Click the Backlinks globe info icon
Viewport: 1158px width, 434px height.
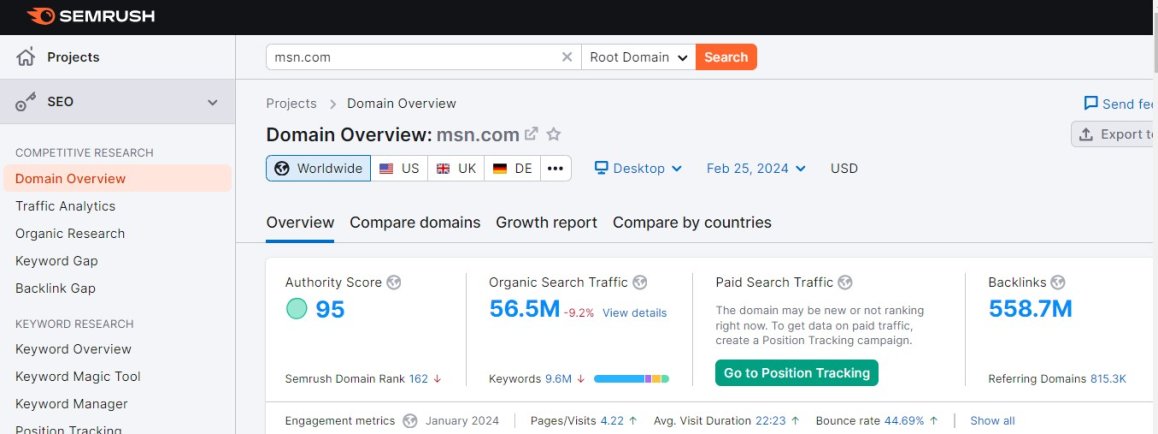coord(1058,282)
